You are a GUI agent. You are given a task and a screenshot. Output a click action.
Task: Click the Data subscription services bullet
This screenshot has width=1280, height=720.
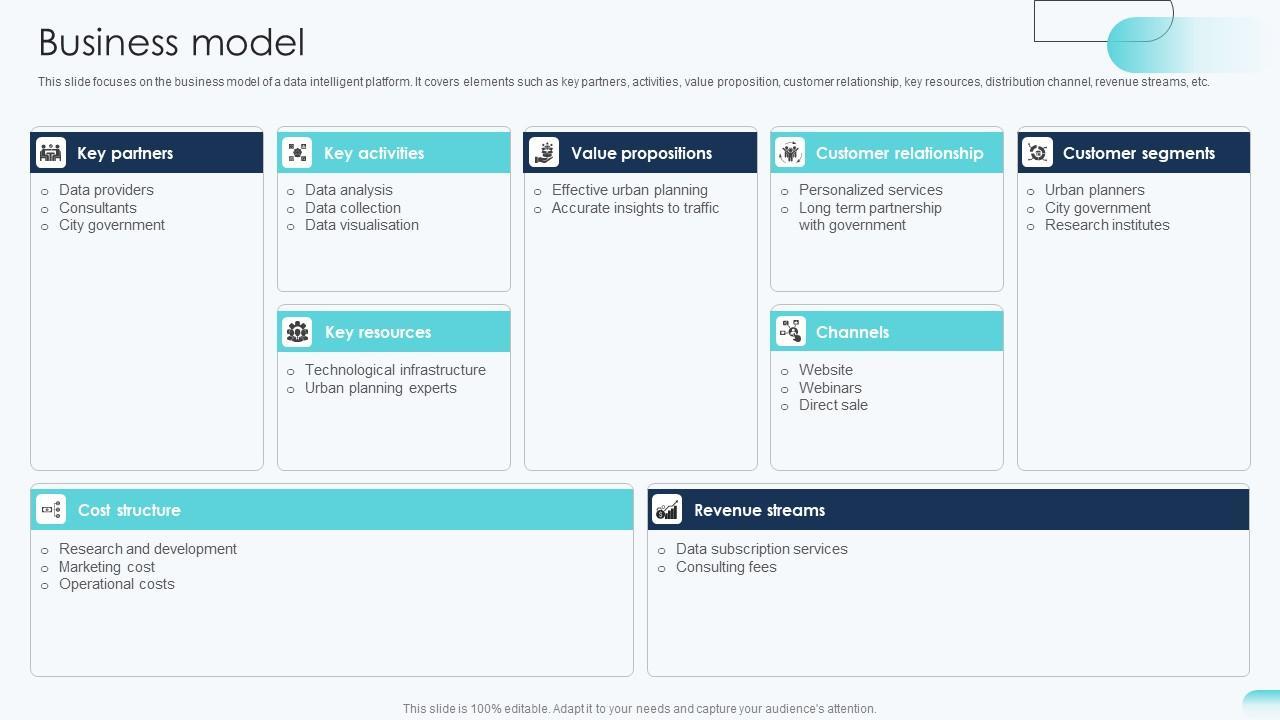[761, 549]
